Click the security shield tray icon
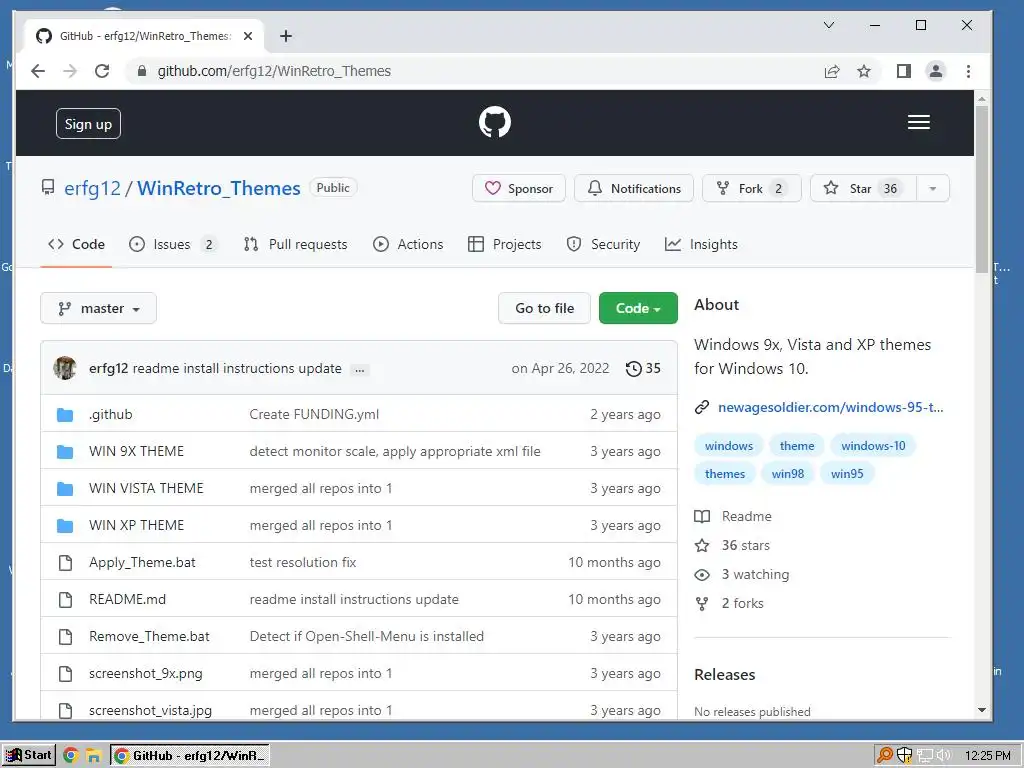 904,756
